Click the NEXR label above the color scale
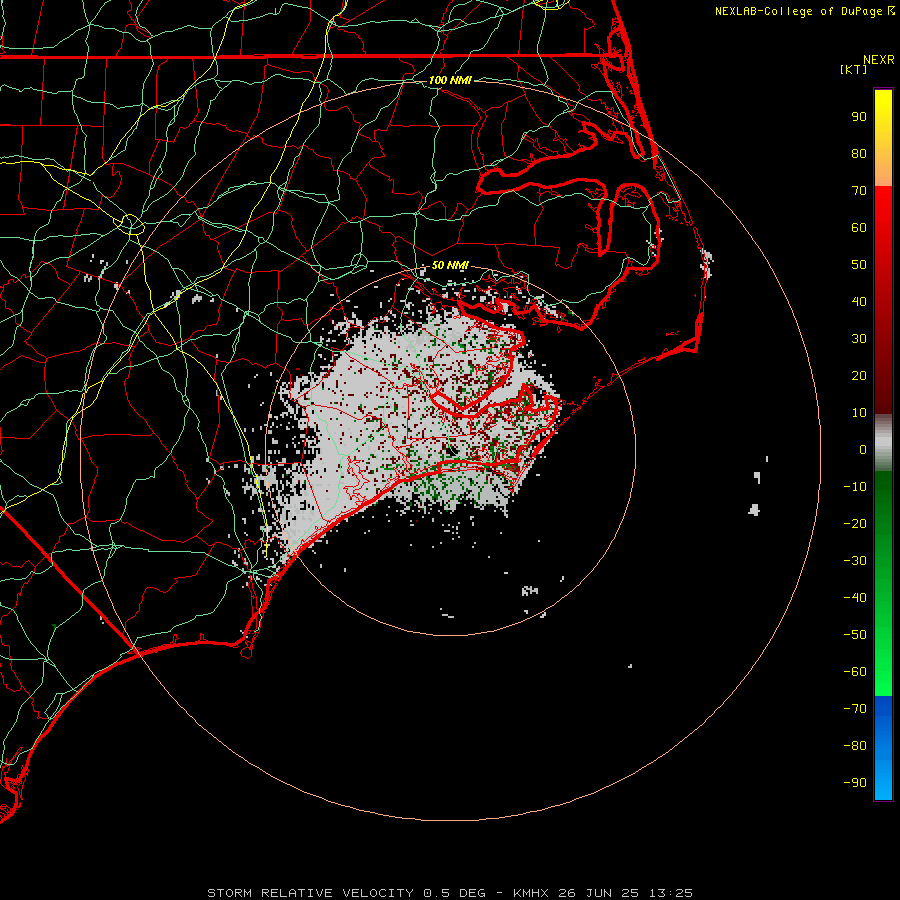Screen dimensions: 900x900 (879, 60)
